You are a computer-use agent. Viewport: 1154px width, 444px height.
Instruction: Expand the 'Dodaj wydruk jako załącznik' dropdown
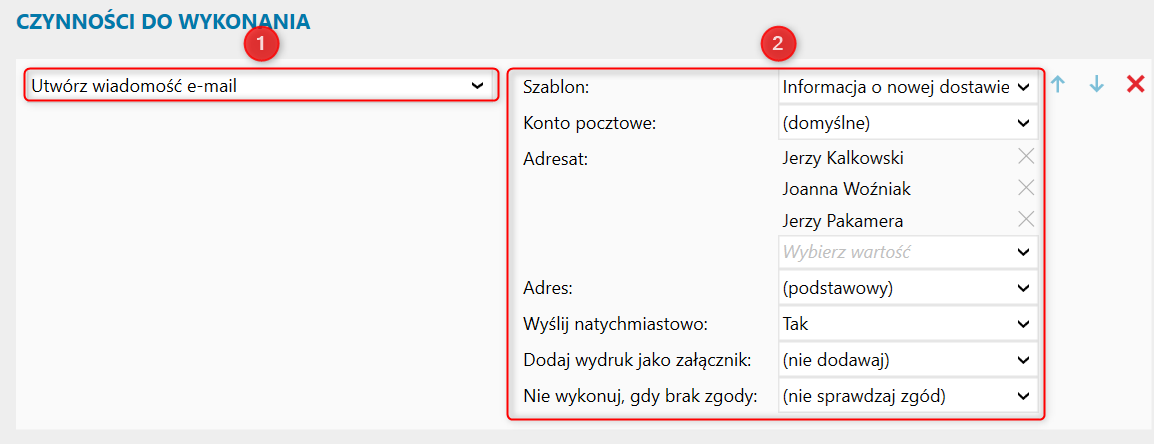906,359
